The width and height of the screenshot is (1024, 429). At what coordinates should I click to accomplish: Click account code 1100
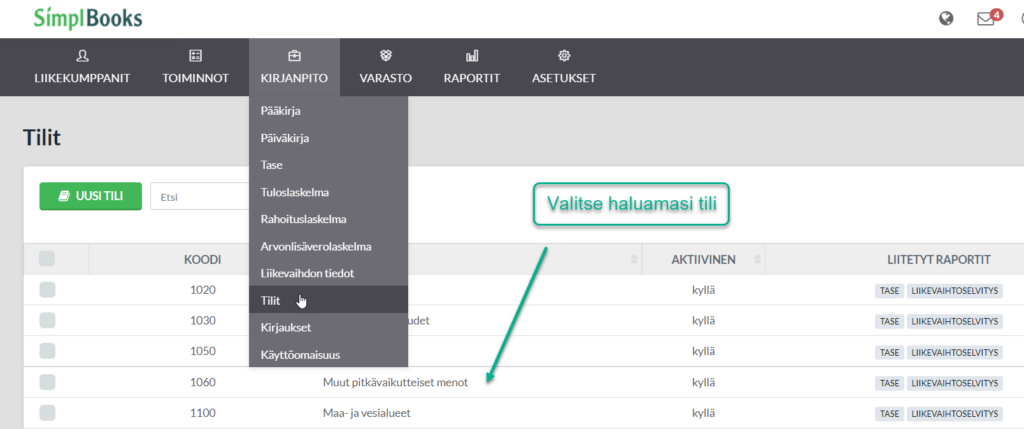point(202,413)
